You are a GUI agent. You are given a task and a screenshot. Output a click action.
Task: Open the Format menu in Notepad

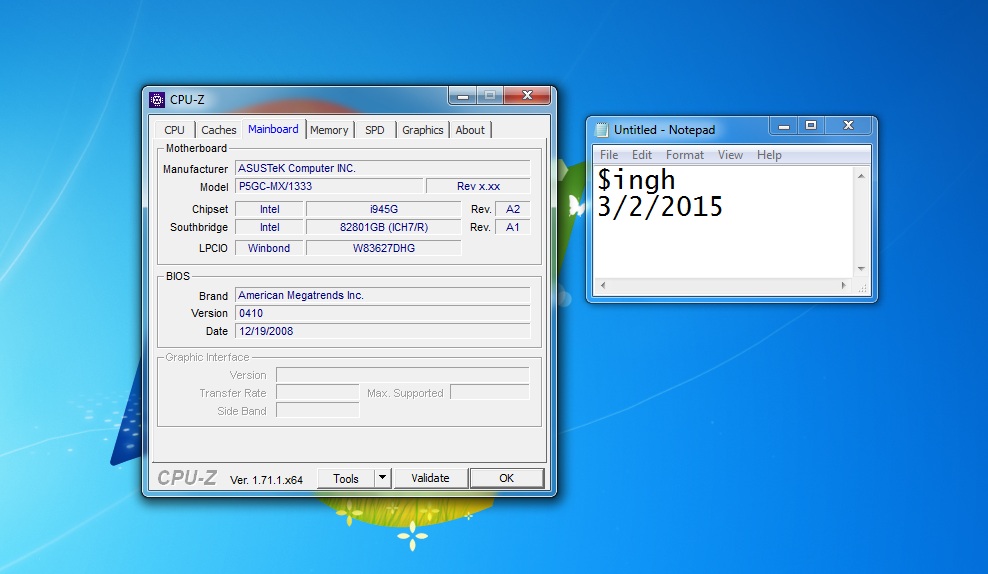tap(684, 155)
